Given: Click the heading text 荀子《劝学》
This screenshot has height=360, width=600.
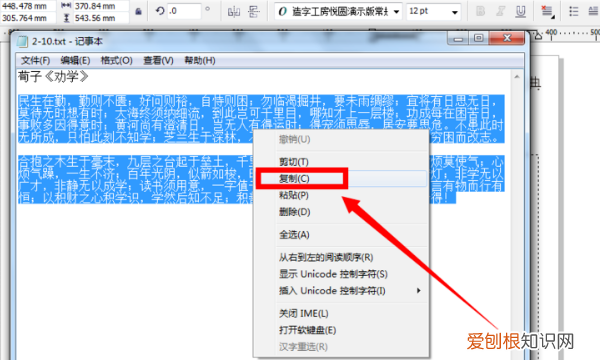Looking at the screenshot, I should 53,77.
